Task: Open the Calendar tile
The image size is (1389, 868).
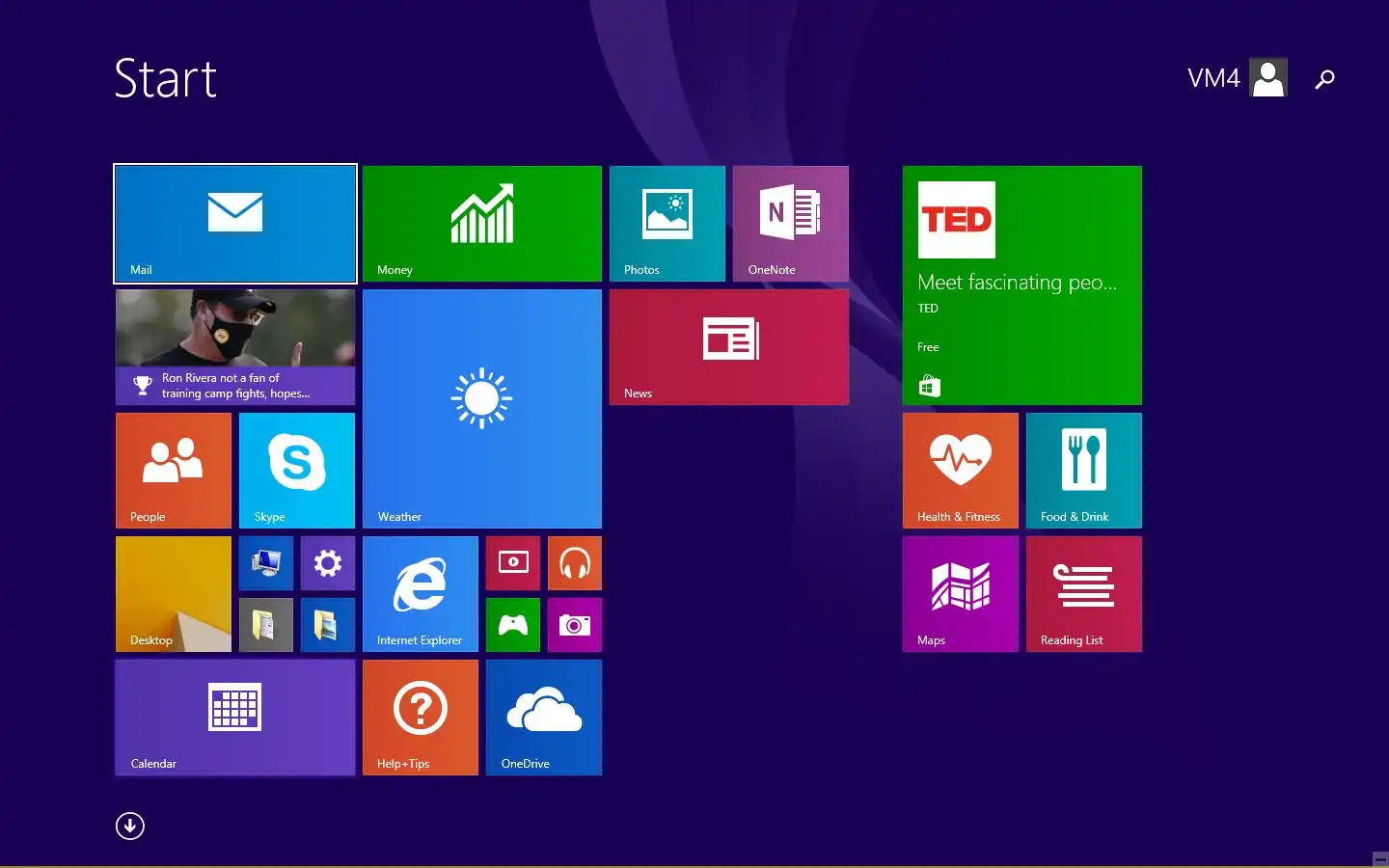Action: click(x=235, y=718)
